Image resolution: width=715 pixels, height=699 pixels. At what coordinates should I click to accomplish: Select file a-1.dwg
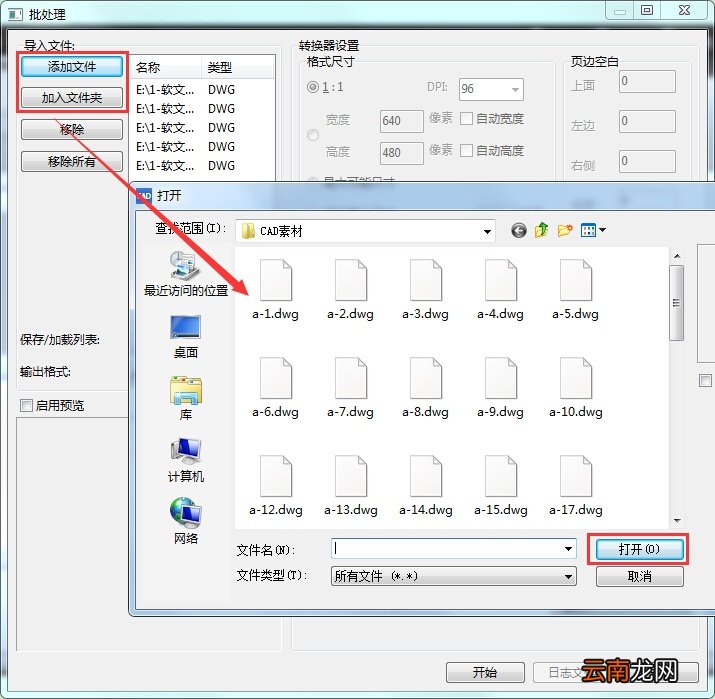[x=275, y=290]
